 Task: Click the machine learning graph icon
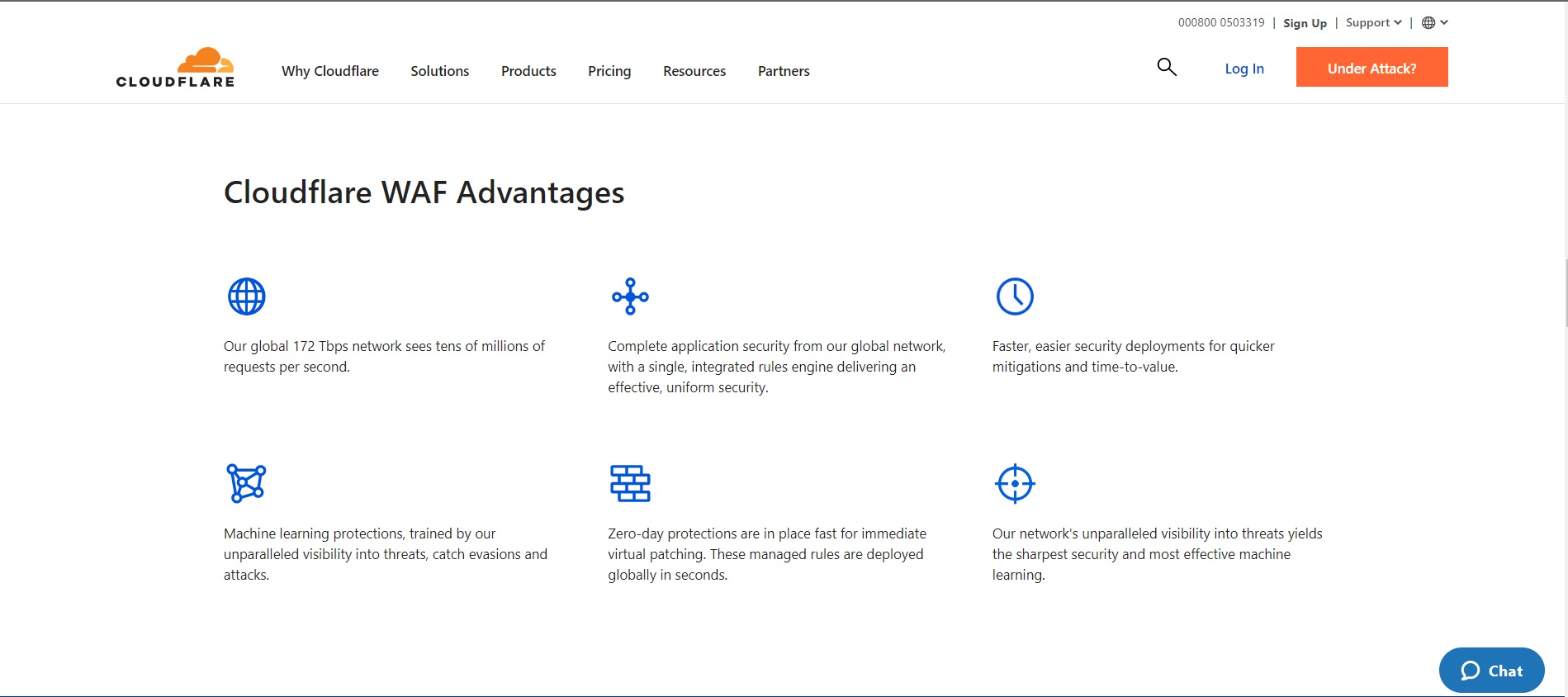click(x=246, y=483)
